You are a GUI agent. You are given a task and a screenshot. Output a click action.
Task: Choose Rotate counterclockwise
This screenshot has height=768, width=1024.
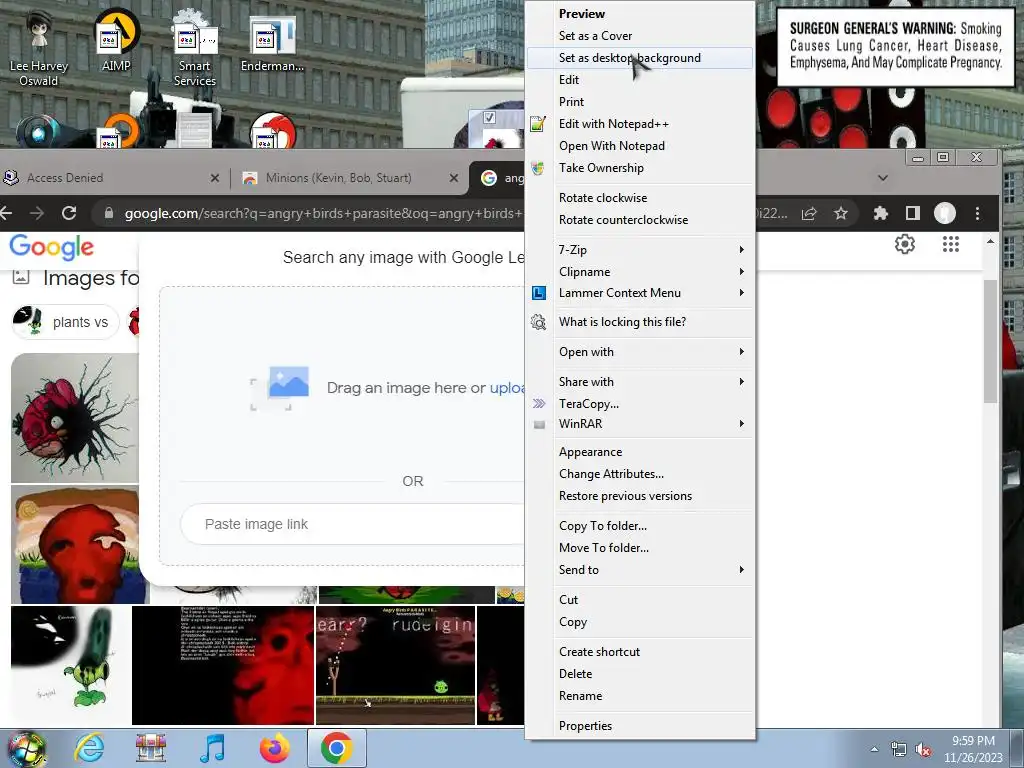(x=639, y=220)
